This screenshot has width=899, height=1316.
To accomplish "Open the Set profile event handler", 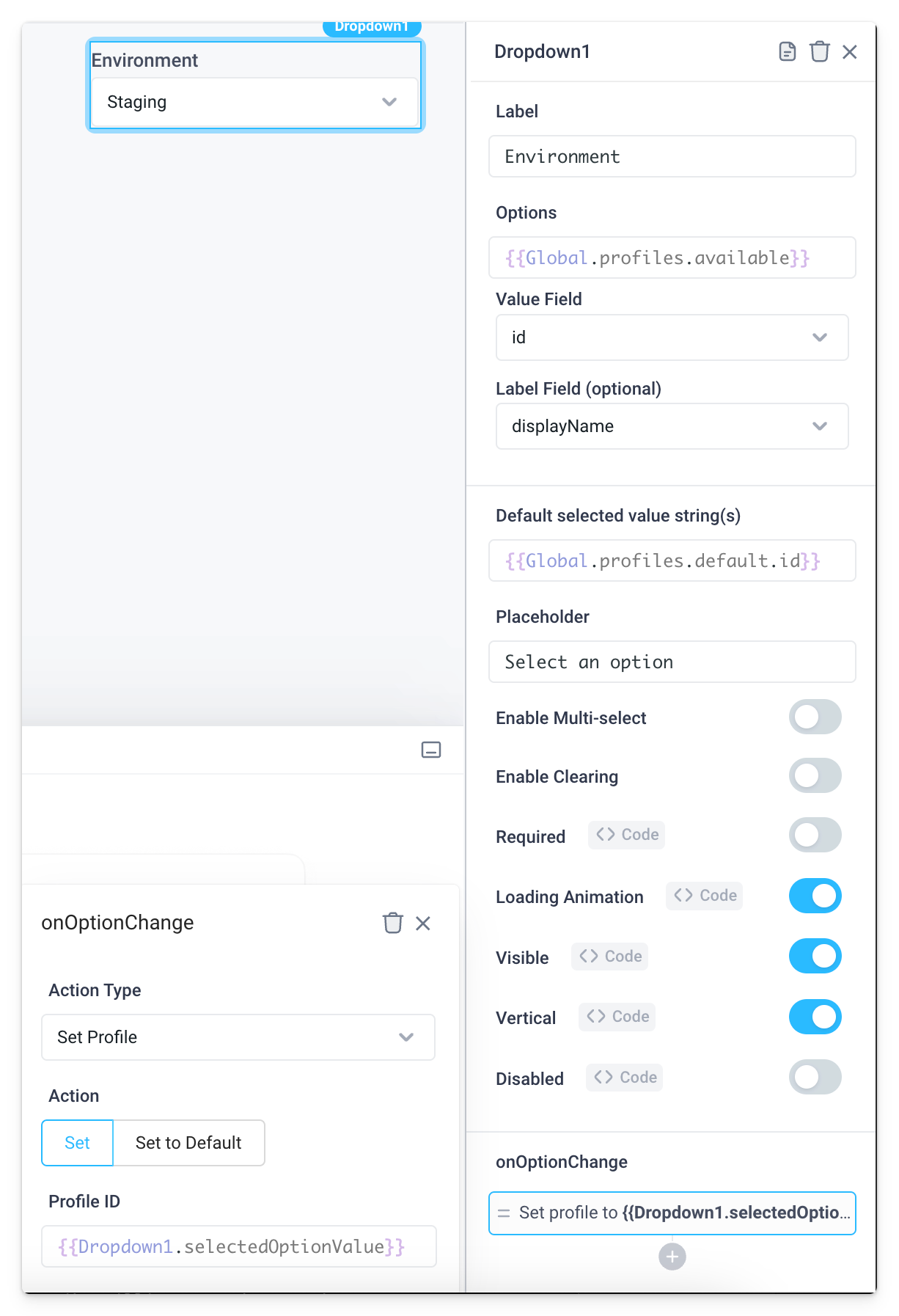I will pyautogui.click(x=672, y=1213).
